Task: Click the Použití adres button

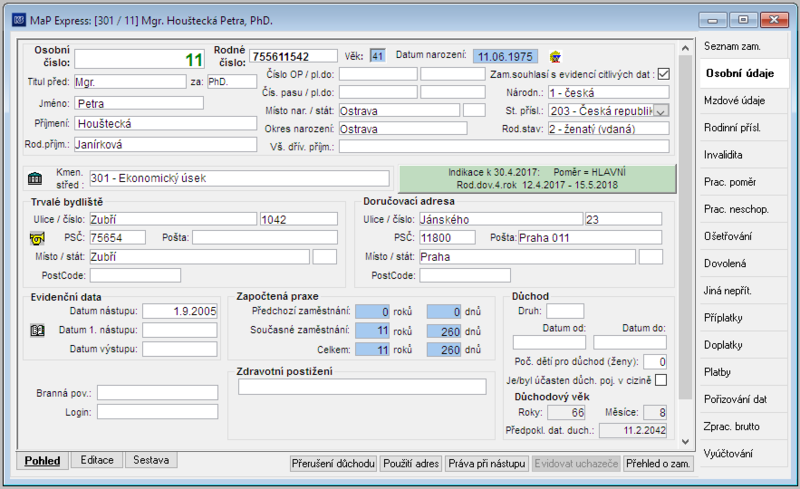Action: (x=411, y=463)
